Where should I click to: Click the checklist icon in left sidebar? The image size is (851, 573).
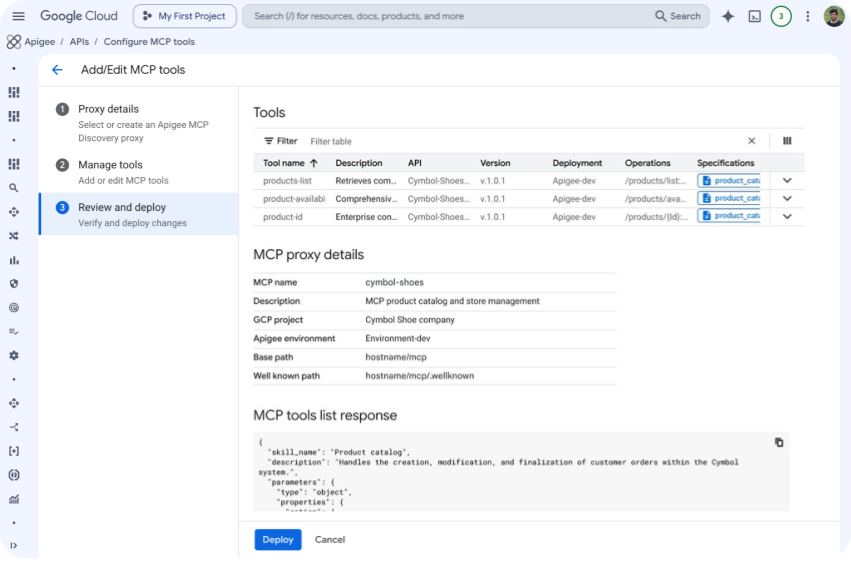[x=14, y=332]
